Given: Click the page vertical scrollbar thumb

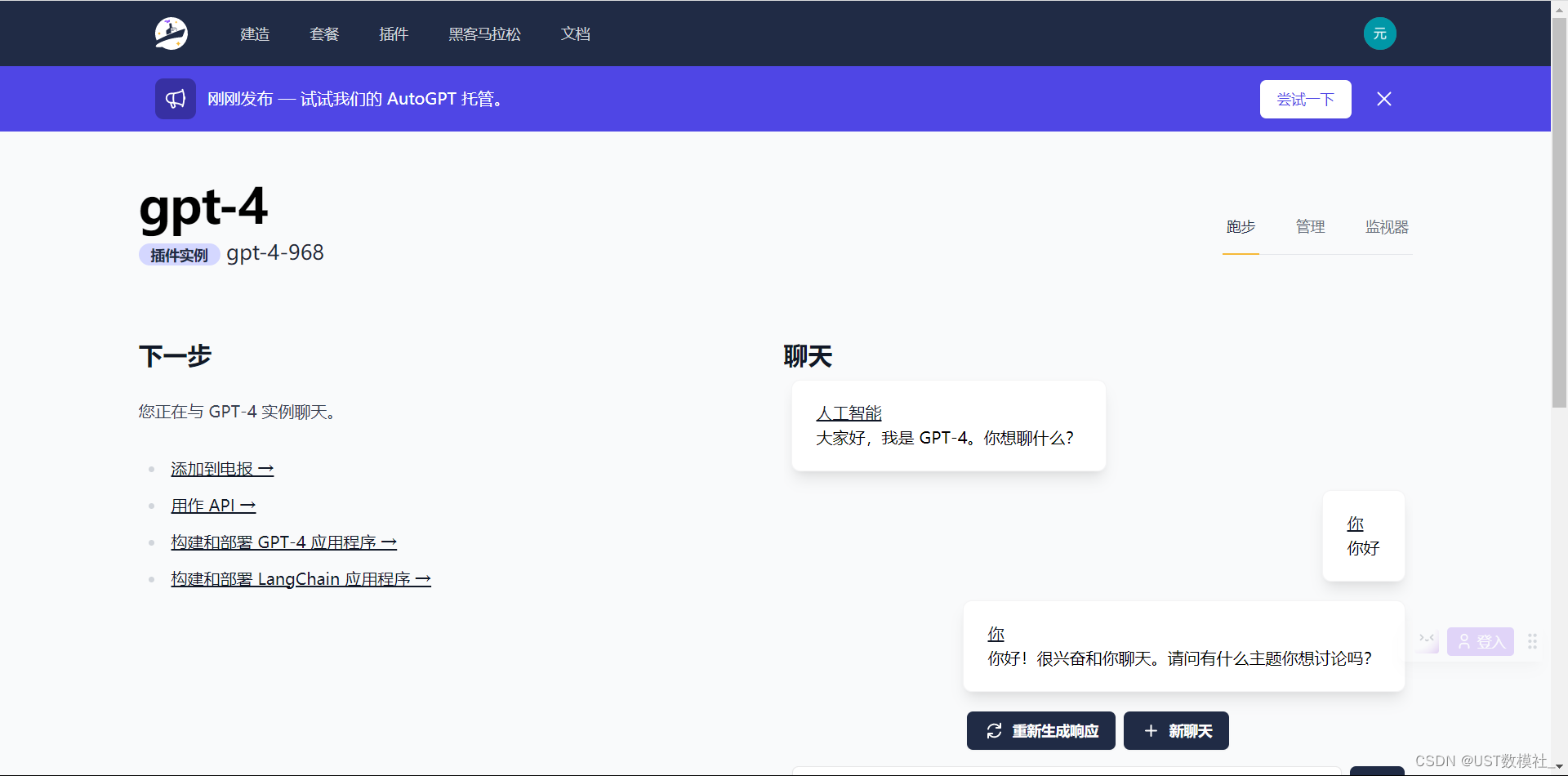Looking at the screenshot, I should click(x=1559, y=212).
